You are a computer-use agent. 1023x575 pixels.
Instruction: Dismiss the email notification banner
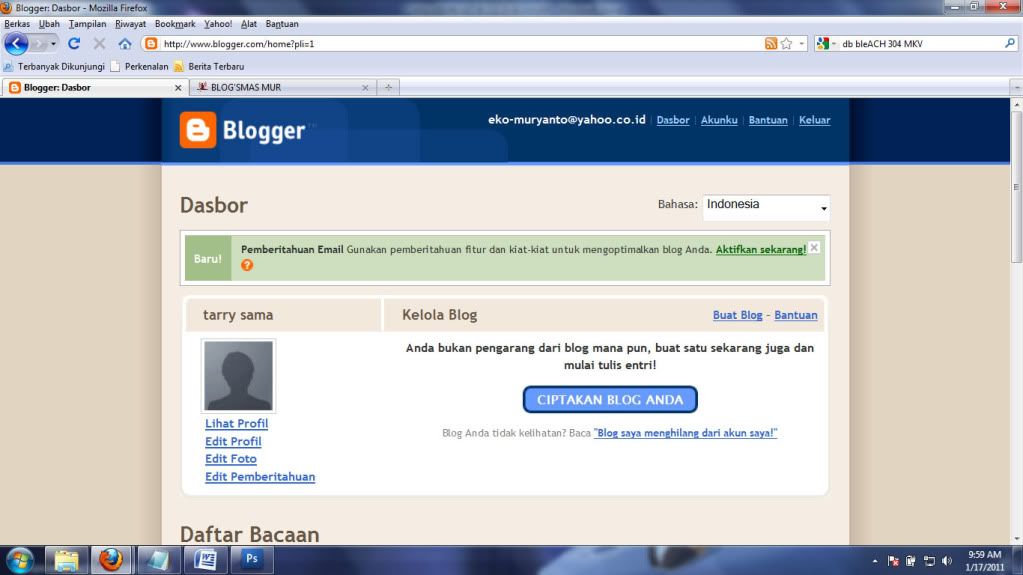(x=814, y=248)
